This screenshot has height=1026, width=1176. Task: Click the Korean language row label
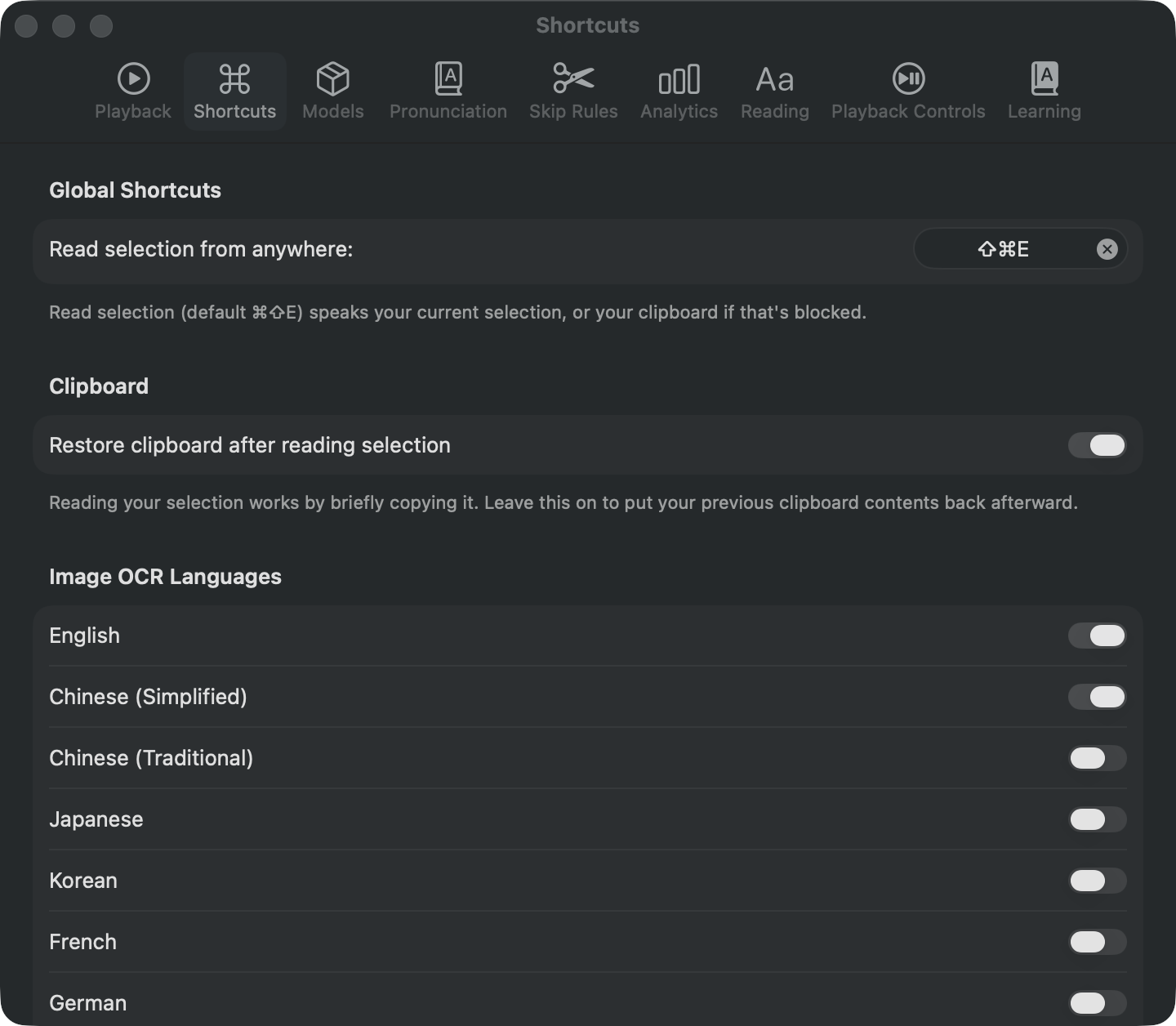83,881
